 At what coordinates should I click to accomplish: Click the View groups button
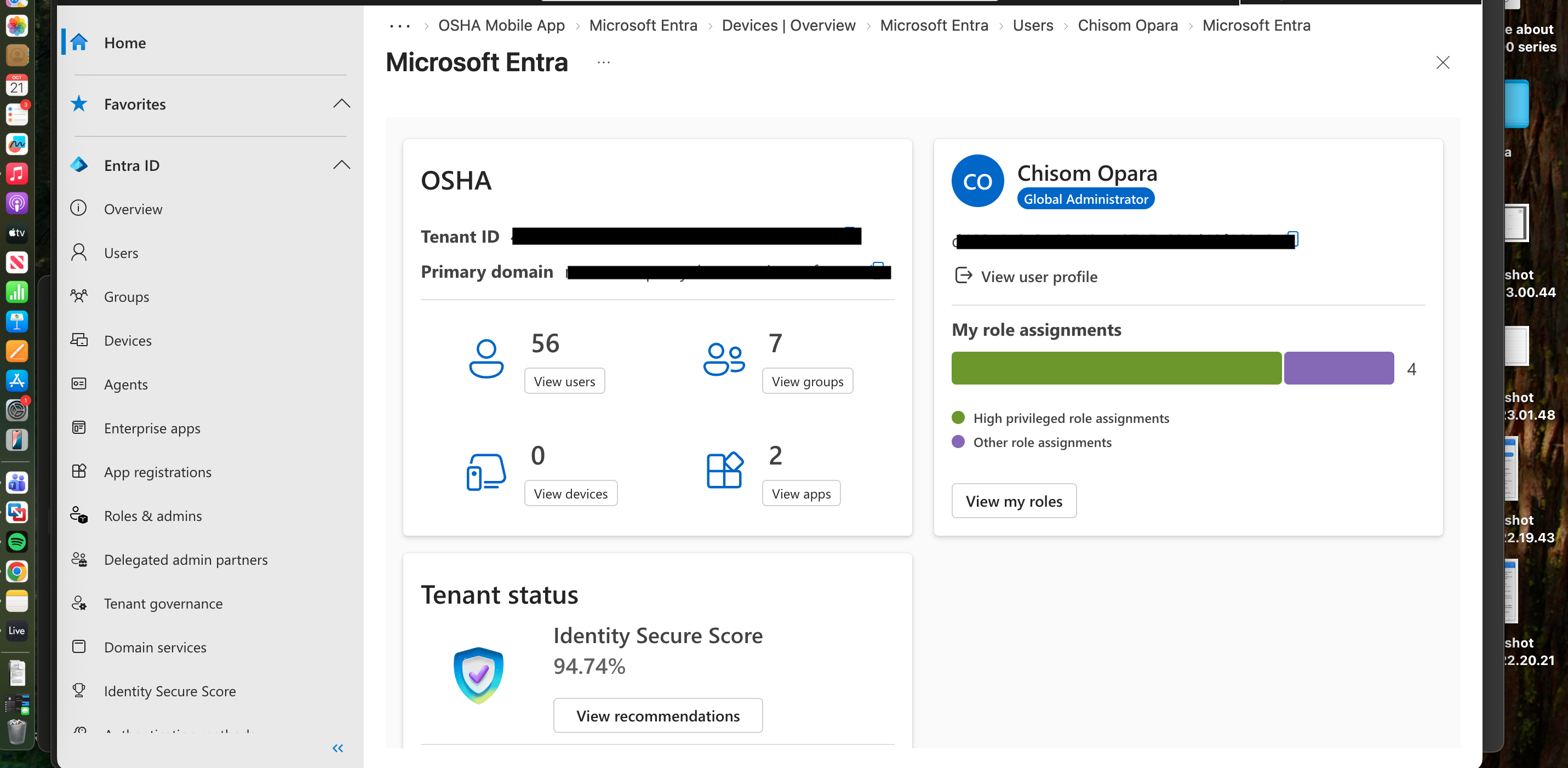[x=807, y=381]
